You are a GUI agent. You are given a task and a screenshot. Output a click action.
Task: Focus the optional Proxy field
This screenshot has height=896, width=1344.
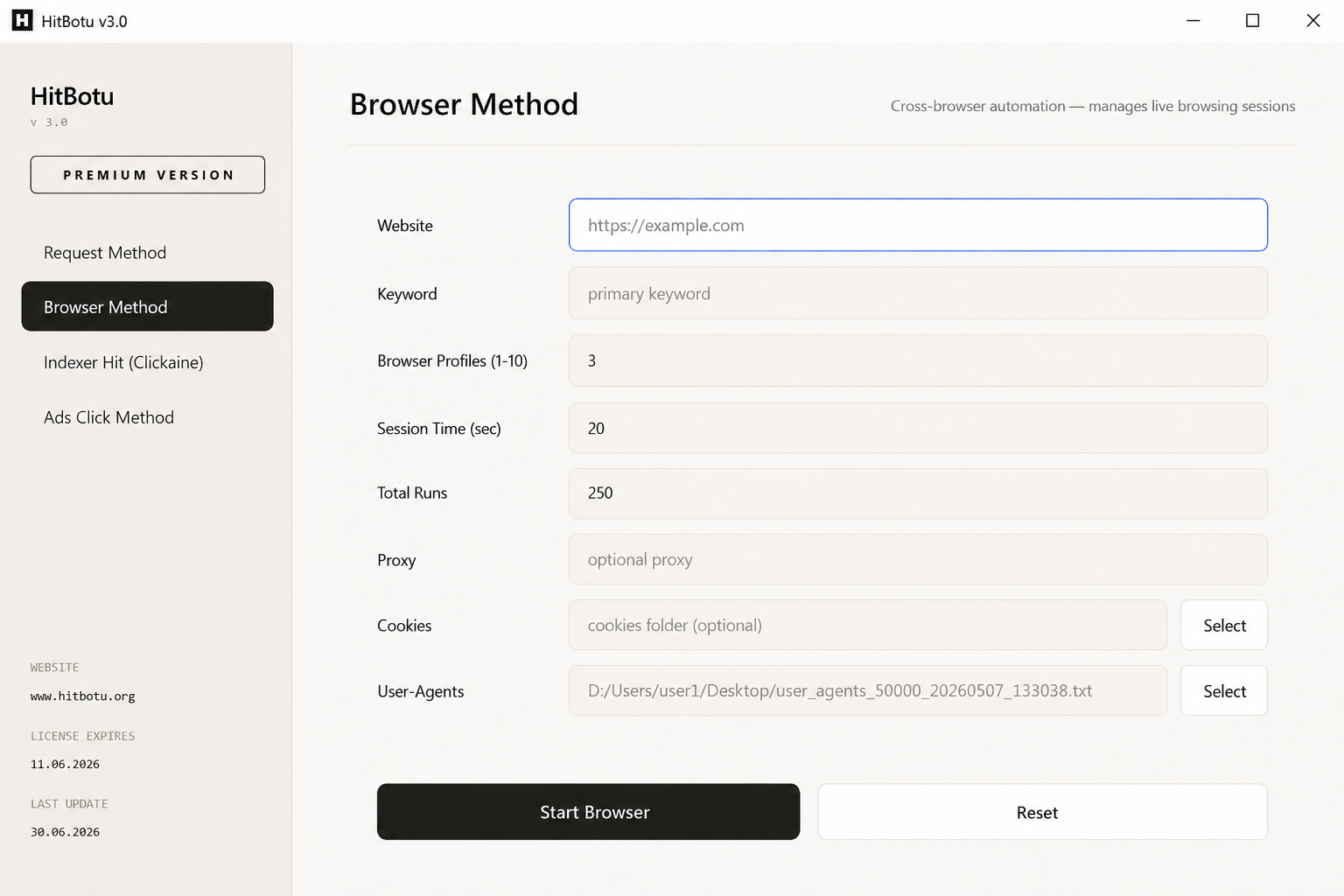918,559
